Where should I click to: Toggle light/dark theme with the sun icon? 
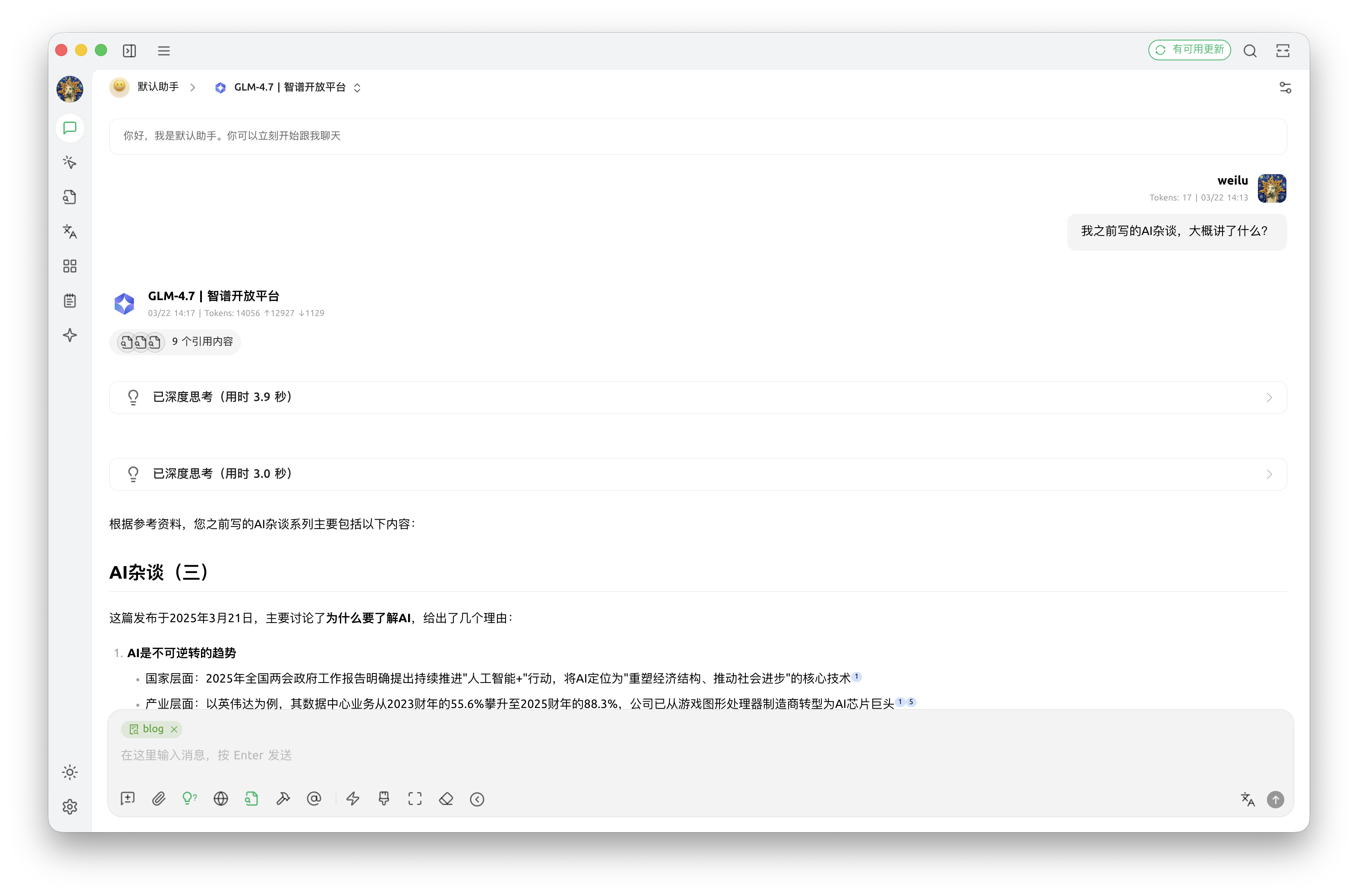pos(70,773)
